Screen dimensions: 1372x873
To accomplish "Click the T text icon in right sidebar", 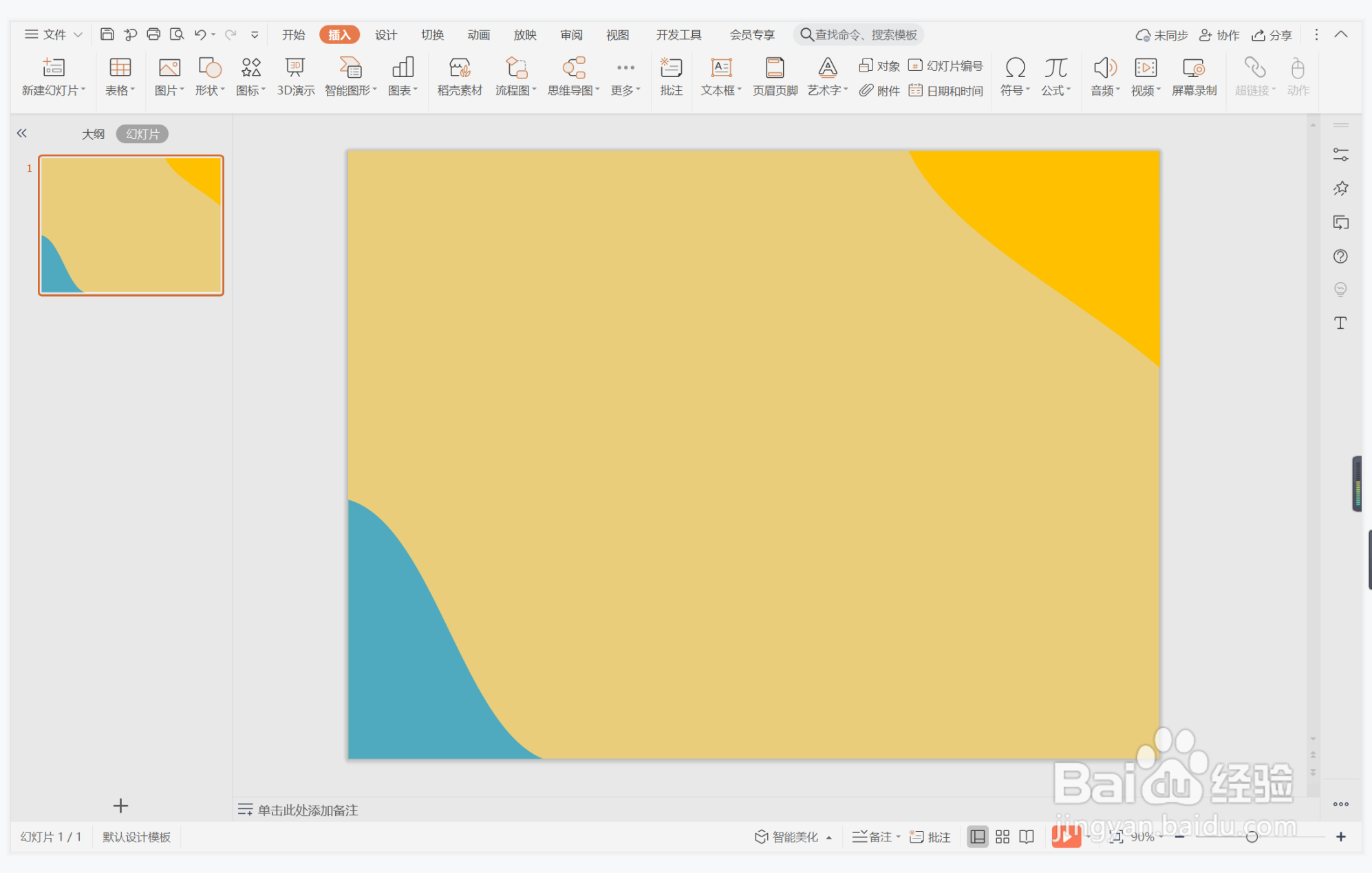I will click(1340, 323).
